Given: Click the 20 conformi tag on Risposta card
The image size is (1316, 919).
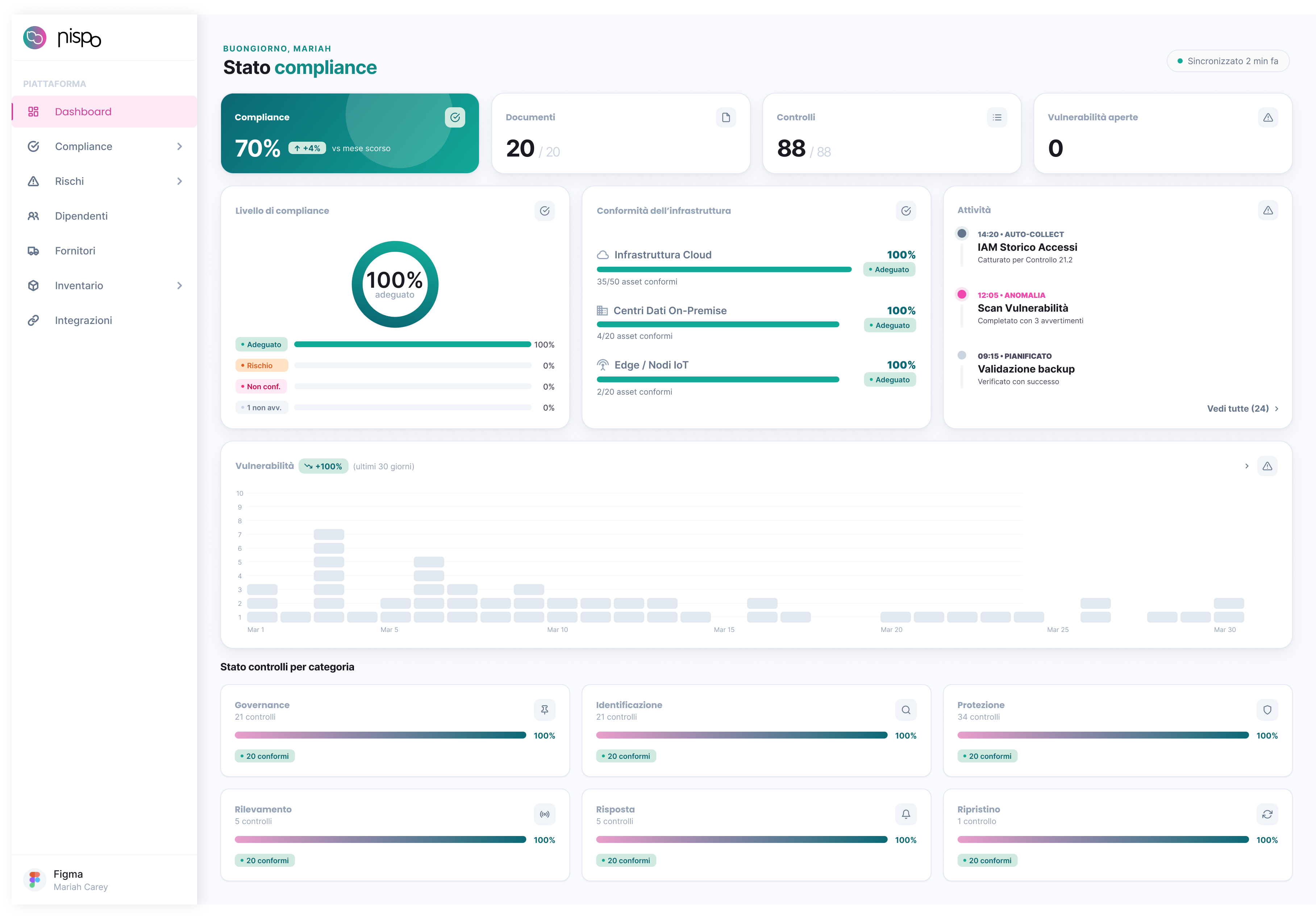Looking at the screenshot, I should [626, 861].
